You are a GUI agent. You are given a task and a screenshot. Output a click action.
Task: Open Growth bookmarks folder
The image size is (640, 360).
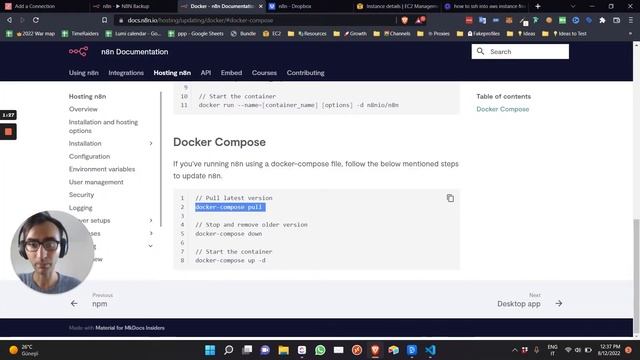[x=350, y=33]
